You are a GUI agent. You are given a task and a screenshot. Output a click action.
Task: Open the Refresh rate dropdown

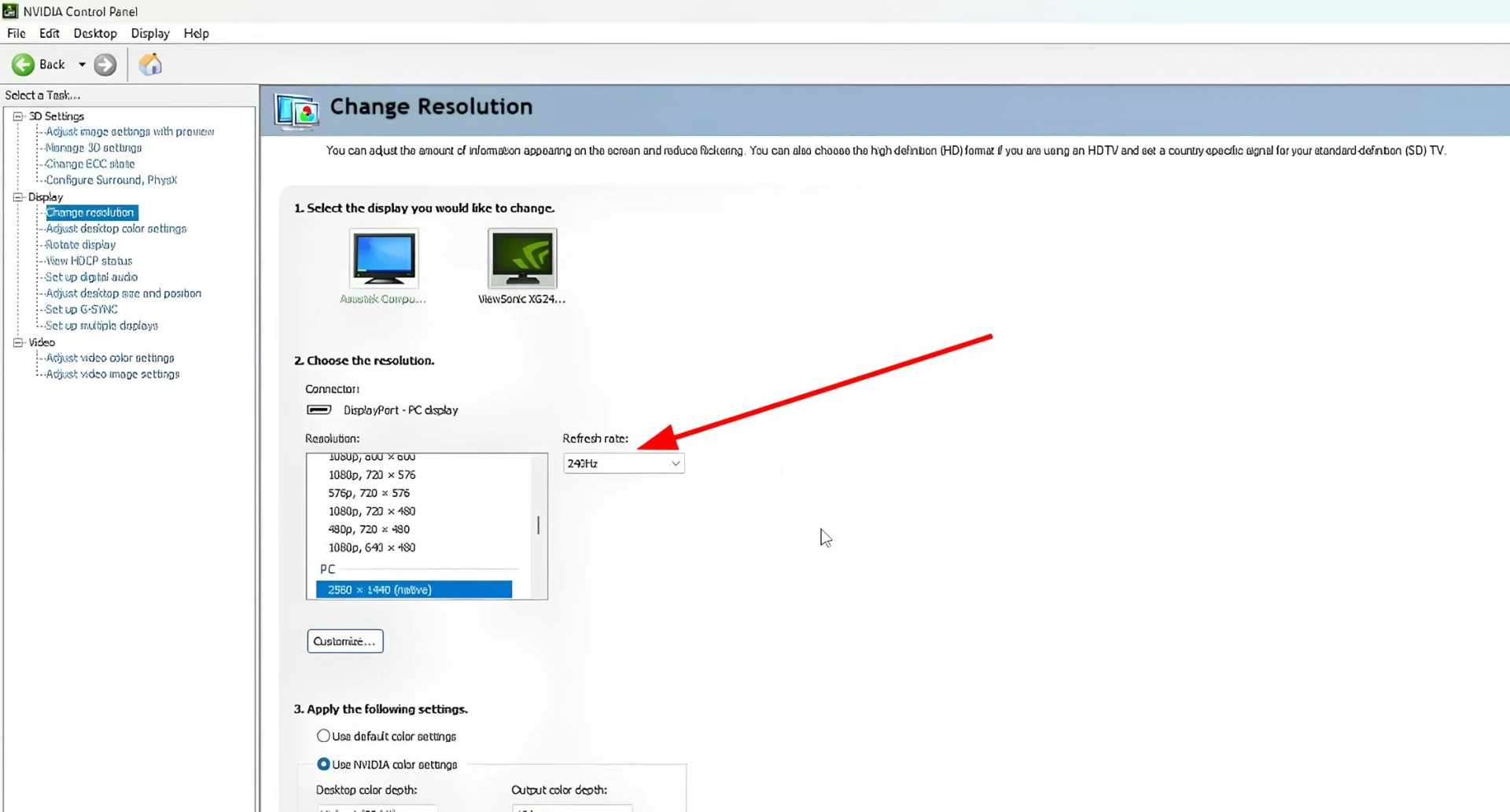(x=624, y=463)
